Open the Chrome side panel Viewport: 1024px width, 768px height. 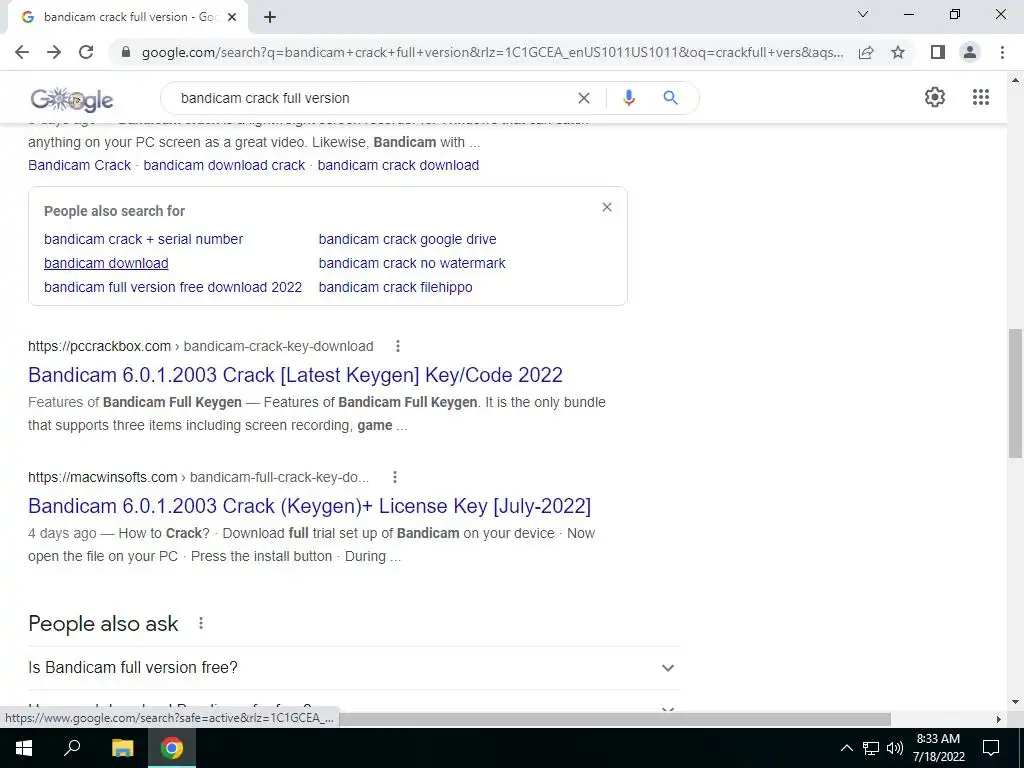coord(938,52)
